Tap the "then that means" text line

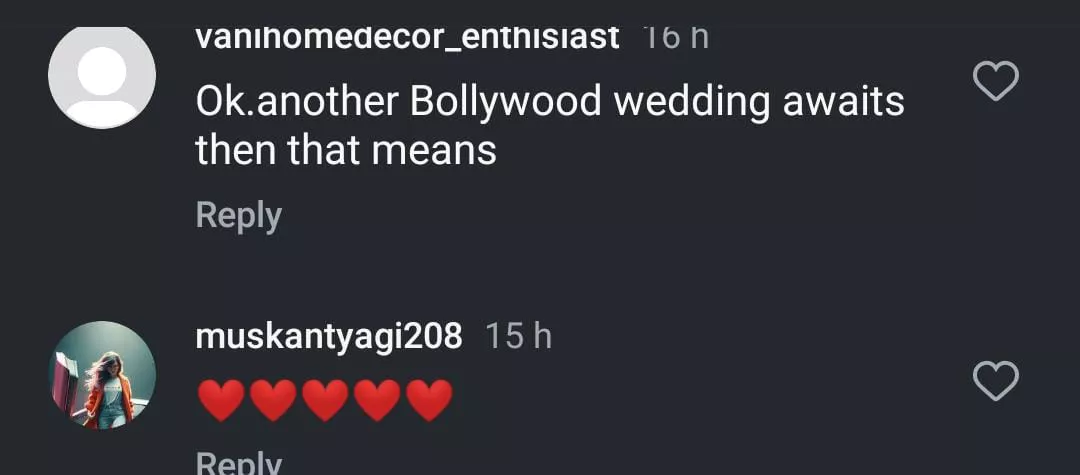point(346,150)
